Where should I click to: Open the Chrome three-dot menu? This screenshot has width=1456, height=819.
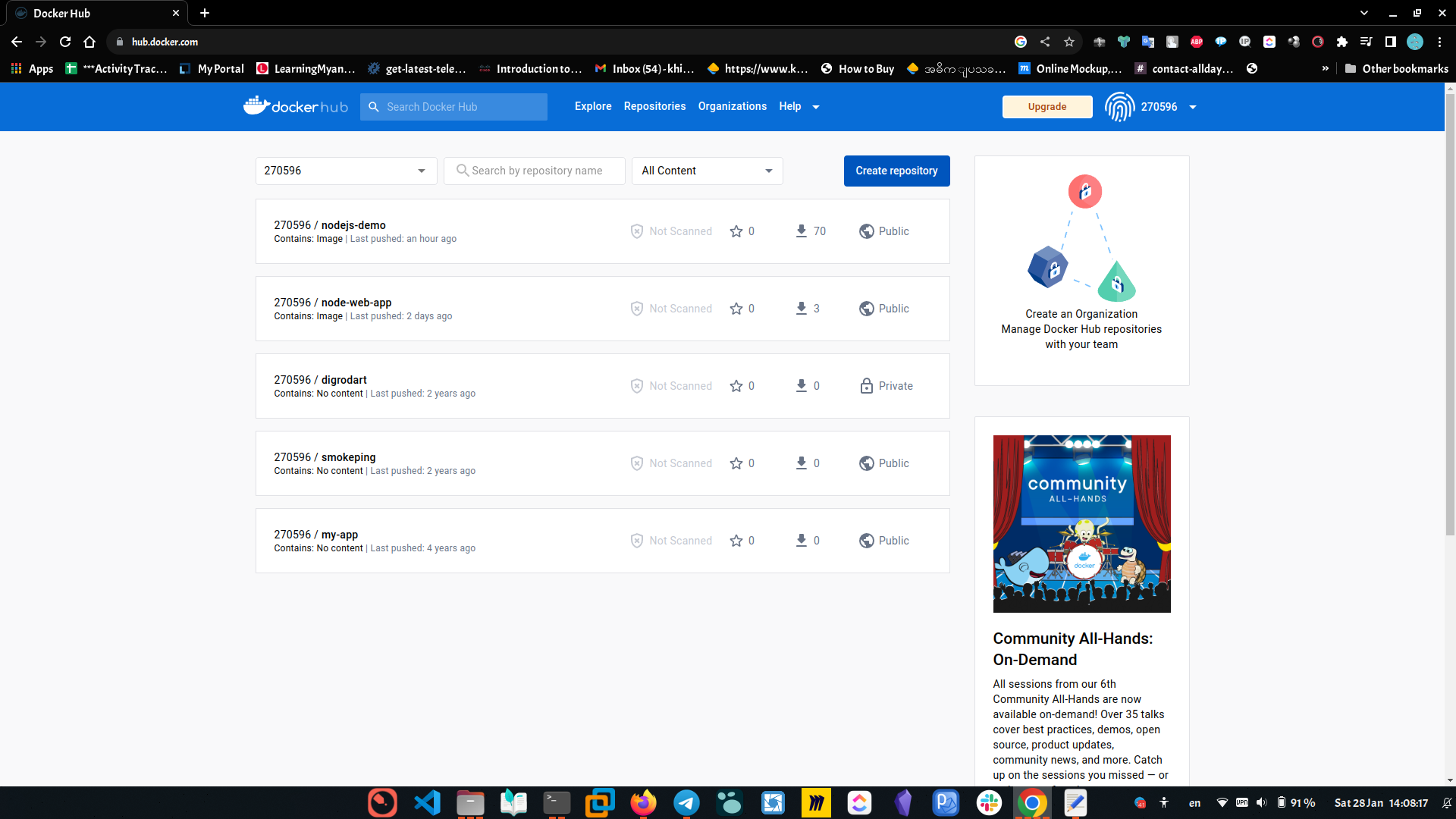pos(1439,42)
